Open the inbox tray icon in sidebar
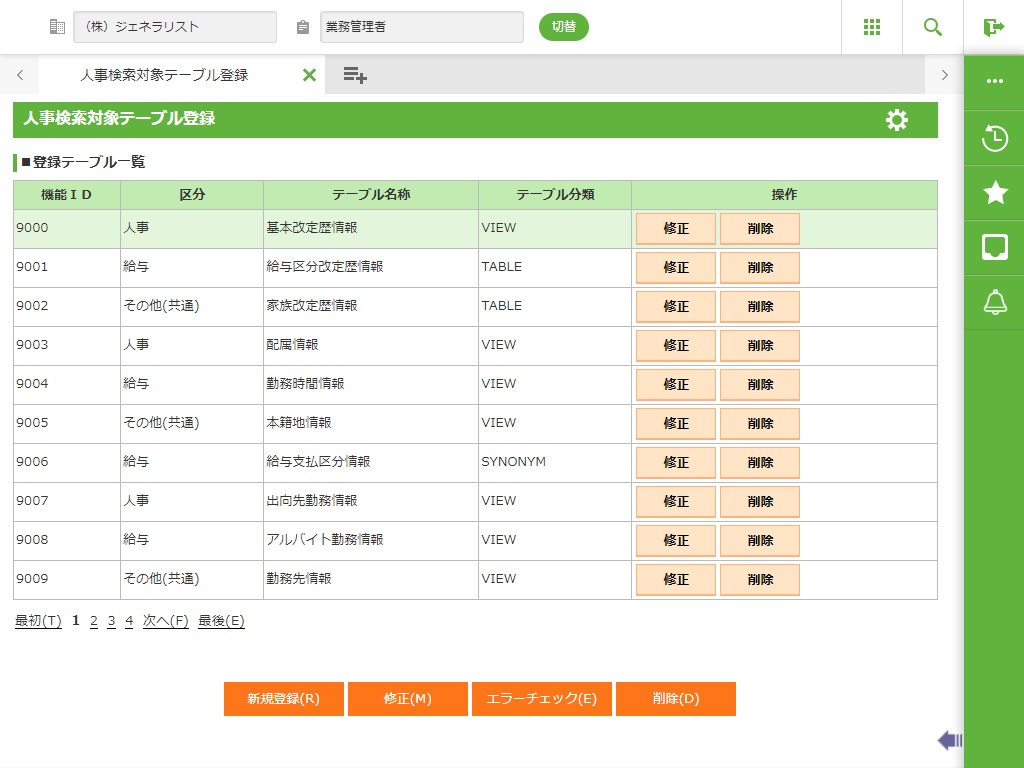The height and width of the screenshot is (768, 1024). click(x=995, y=247)
